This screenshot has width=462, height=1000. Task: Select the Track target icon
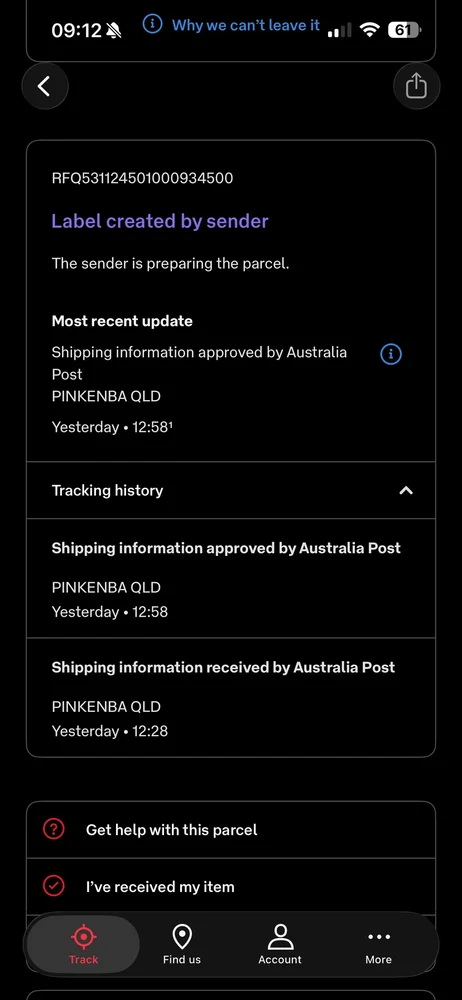pos(83,938)
